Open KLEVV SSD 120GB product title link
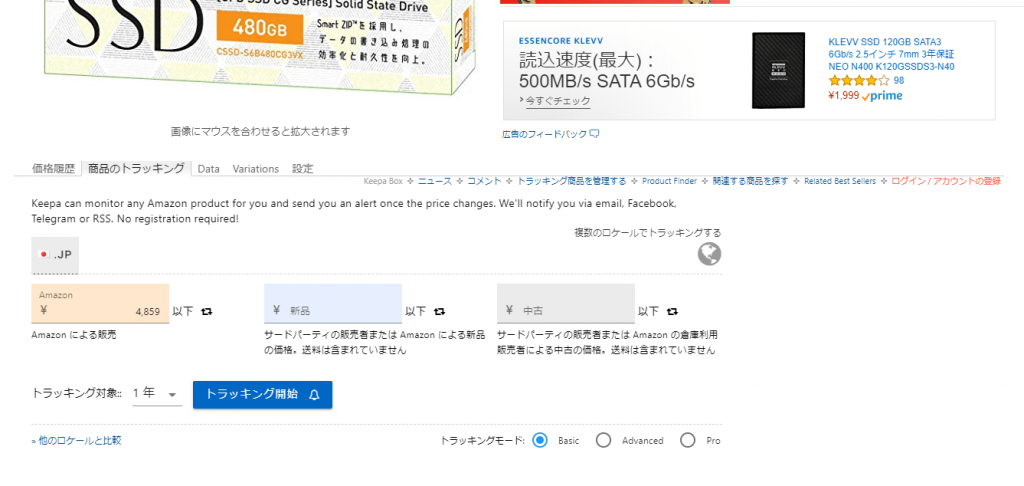Viewport: 1024px width, 486px height. coord(891,54)
